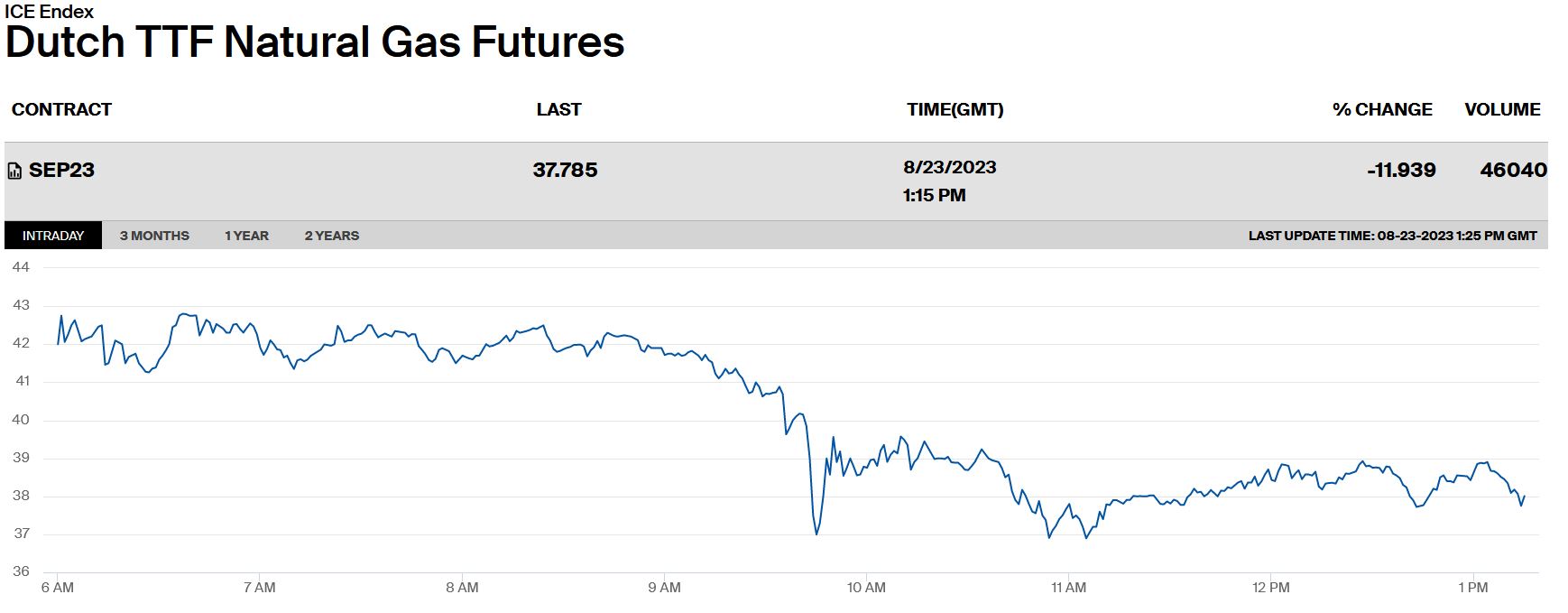Click the 8/23/2023 trade date
Image resolution: width=1568 pixels, height=613 pixels.
[x=949, y=167]
